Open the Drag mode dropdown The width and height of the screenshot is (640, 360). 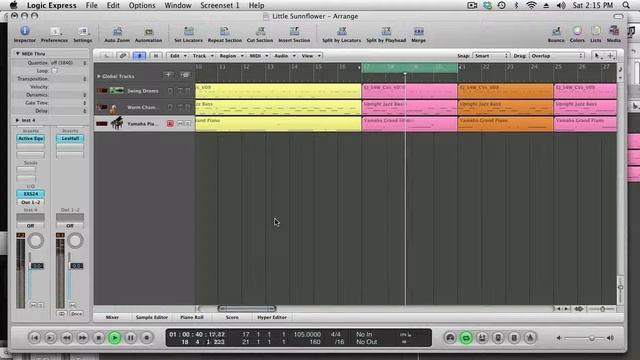point(557,56)
